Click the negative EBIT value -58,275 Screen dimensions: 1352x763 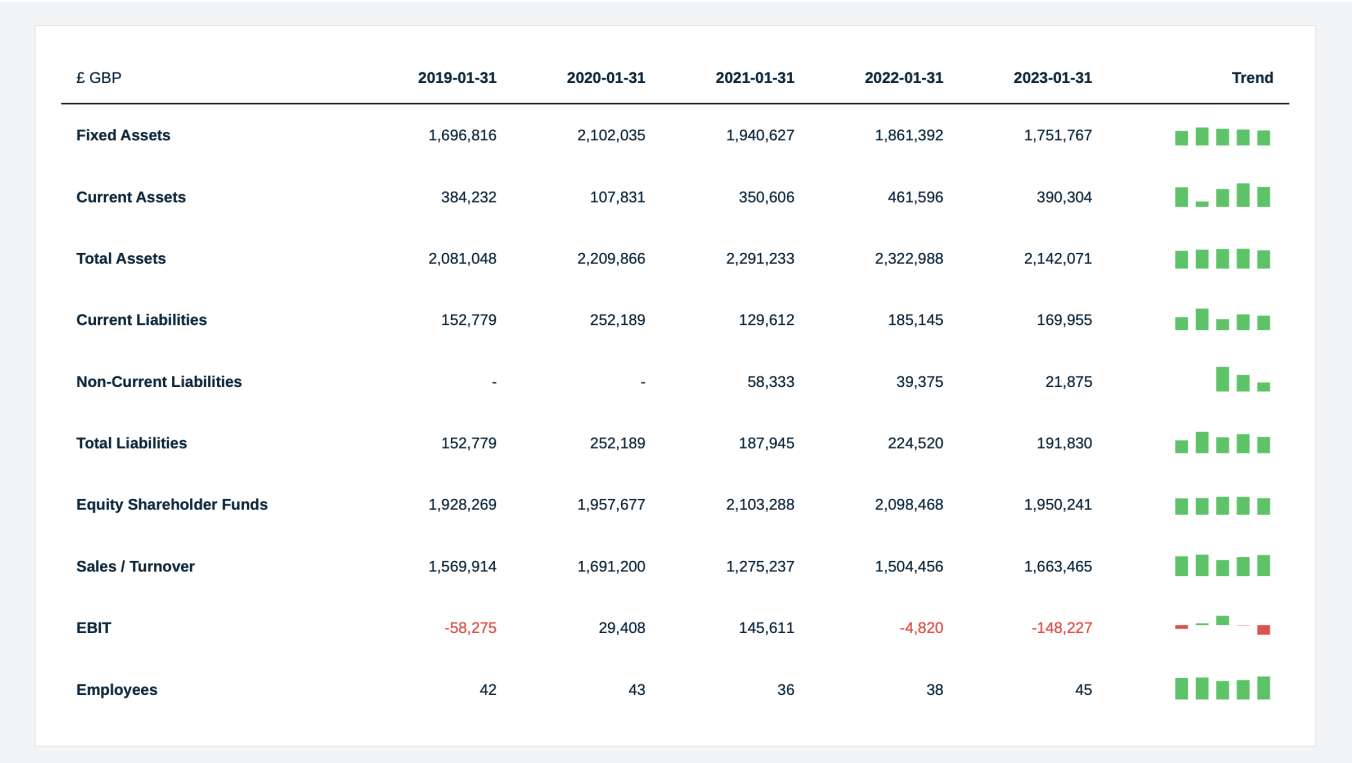pyautogui.click(x=471, y=628)
